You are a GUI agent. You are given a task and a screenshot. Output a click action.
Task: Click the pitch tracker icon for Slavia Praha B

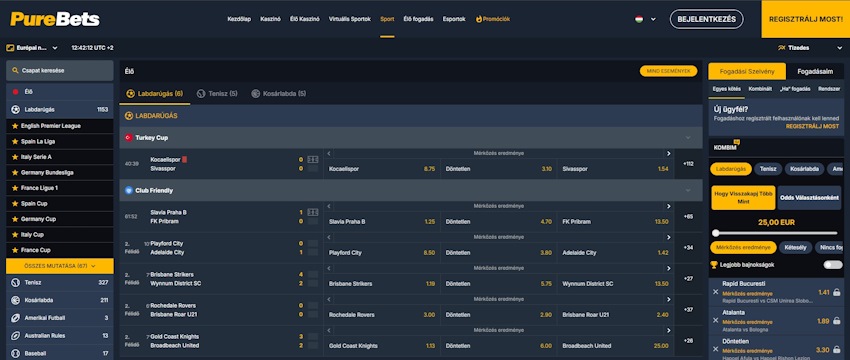313,213
